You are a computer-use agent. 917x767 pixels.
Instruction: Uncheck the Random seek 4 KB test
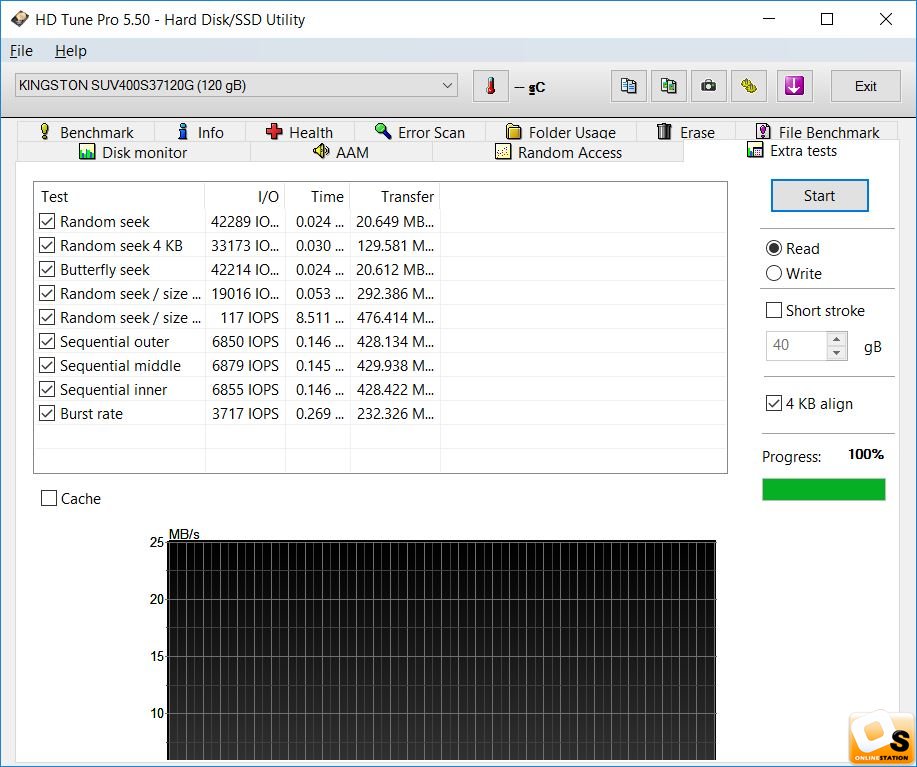pos(47,246)
